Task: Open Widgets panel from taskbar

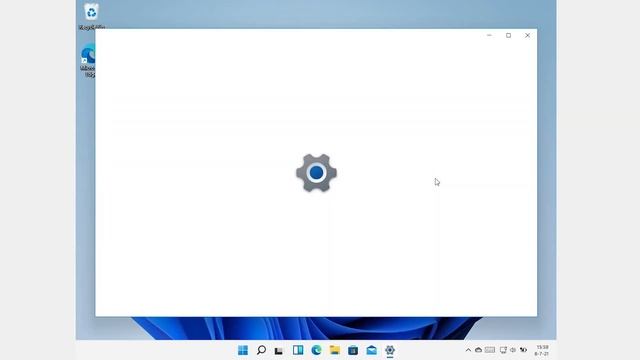Action: [298, 350]
